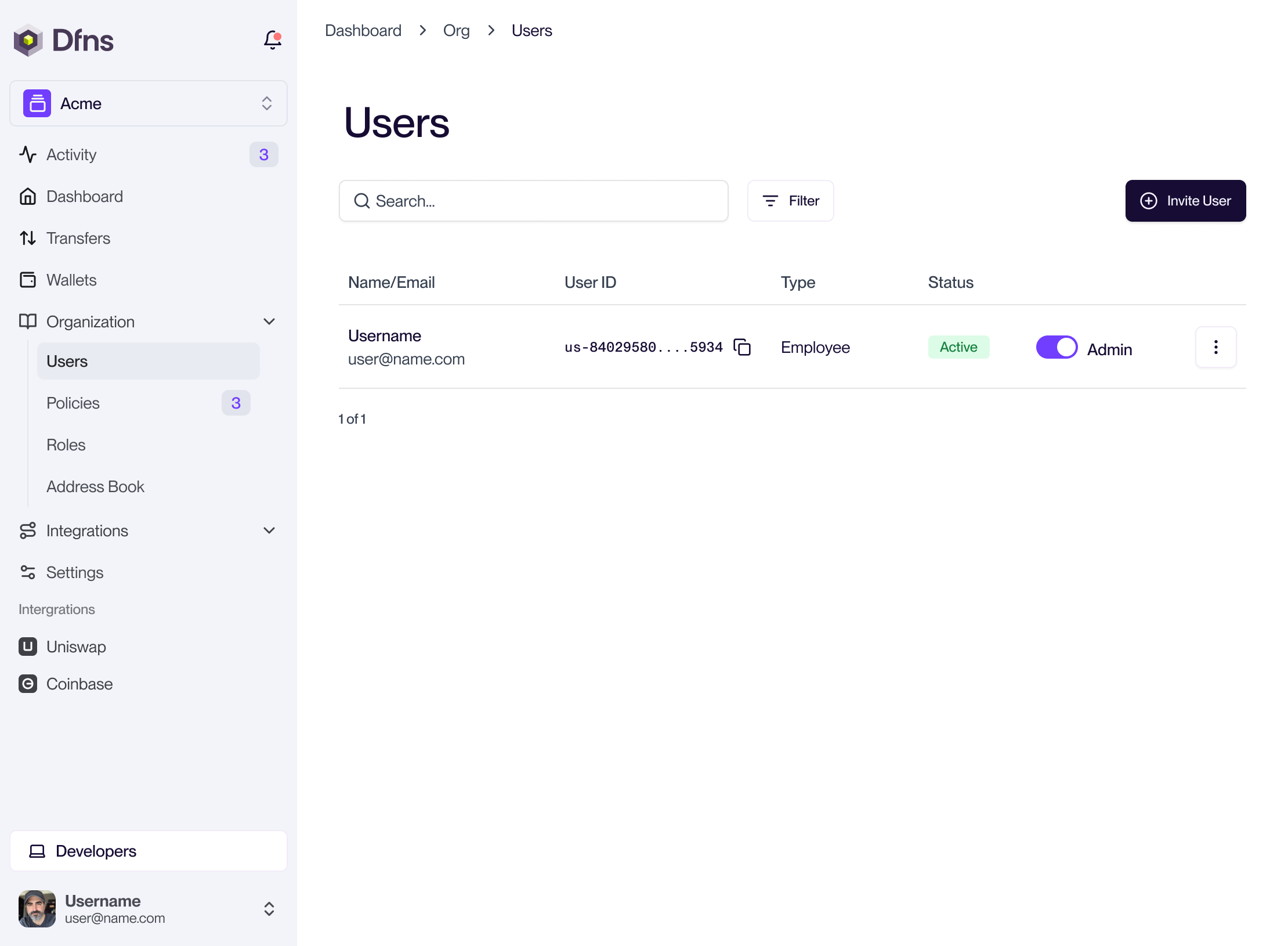Viewport: 1288px width, 946px height.
Task: Select Policies in the Organization submenu
Action: point(73,403)
